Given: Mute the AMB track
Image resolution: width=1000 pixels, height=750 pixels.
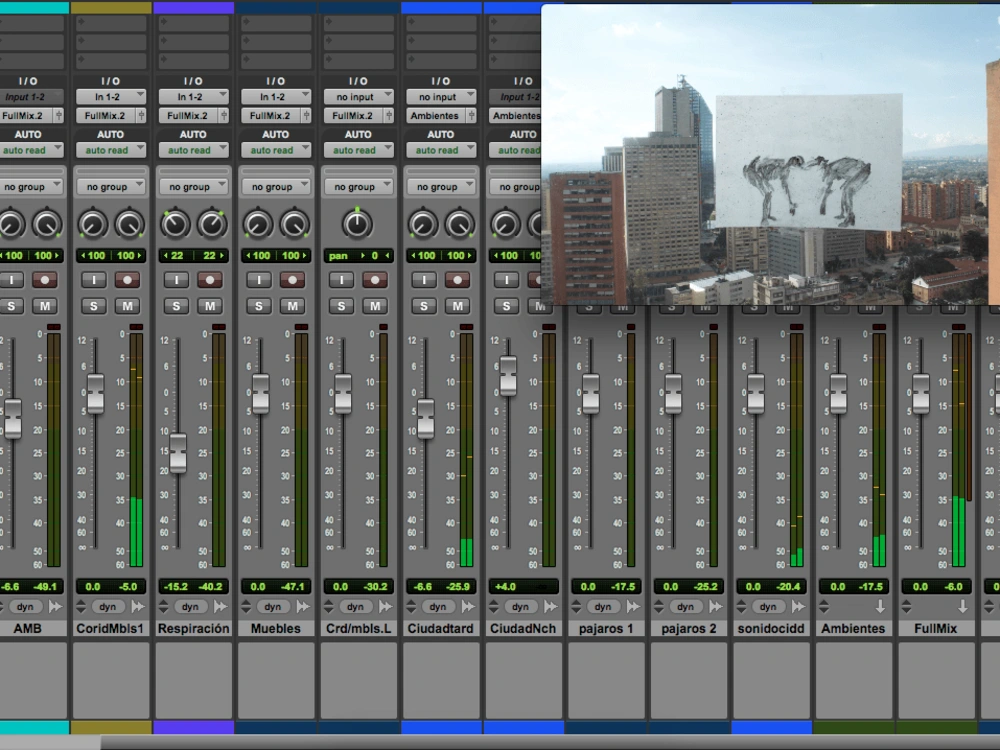Looking at the screenshot, I should 45,306.
